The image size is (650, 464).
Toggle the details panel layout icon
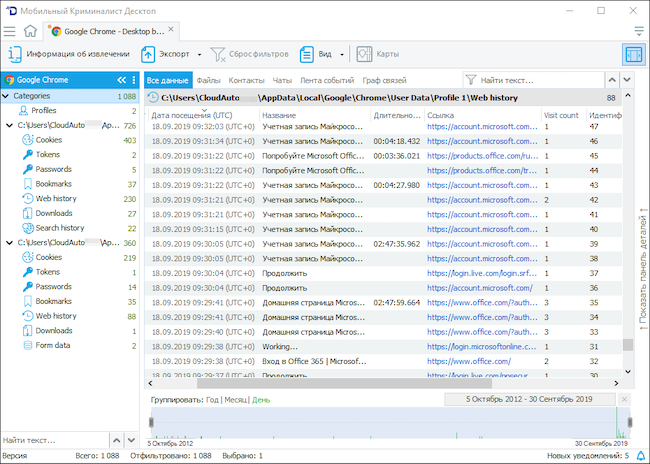tap(633, 53)
